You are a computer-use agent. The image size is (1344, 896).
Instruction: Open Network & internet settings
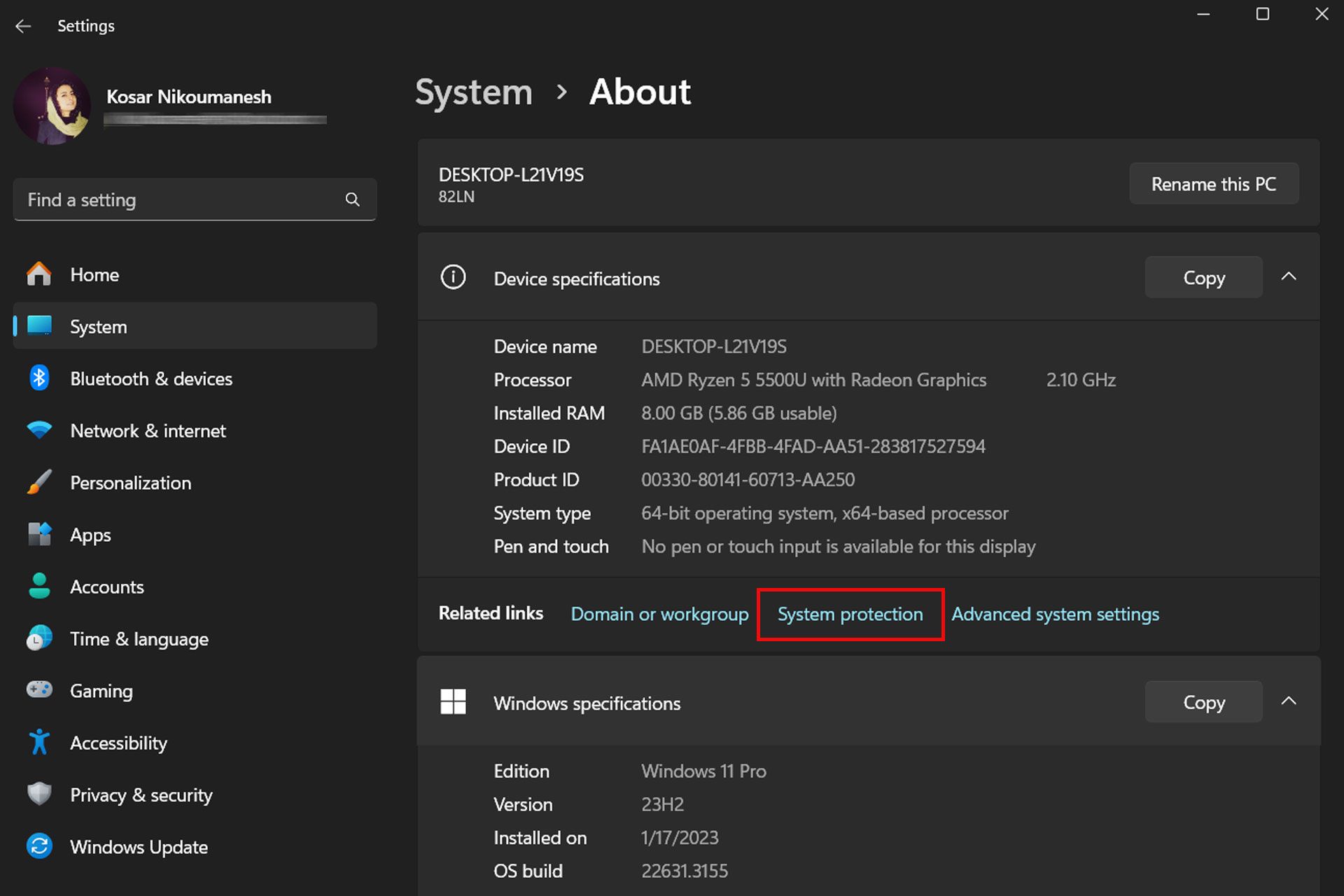coord(195,430)
